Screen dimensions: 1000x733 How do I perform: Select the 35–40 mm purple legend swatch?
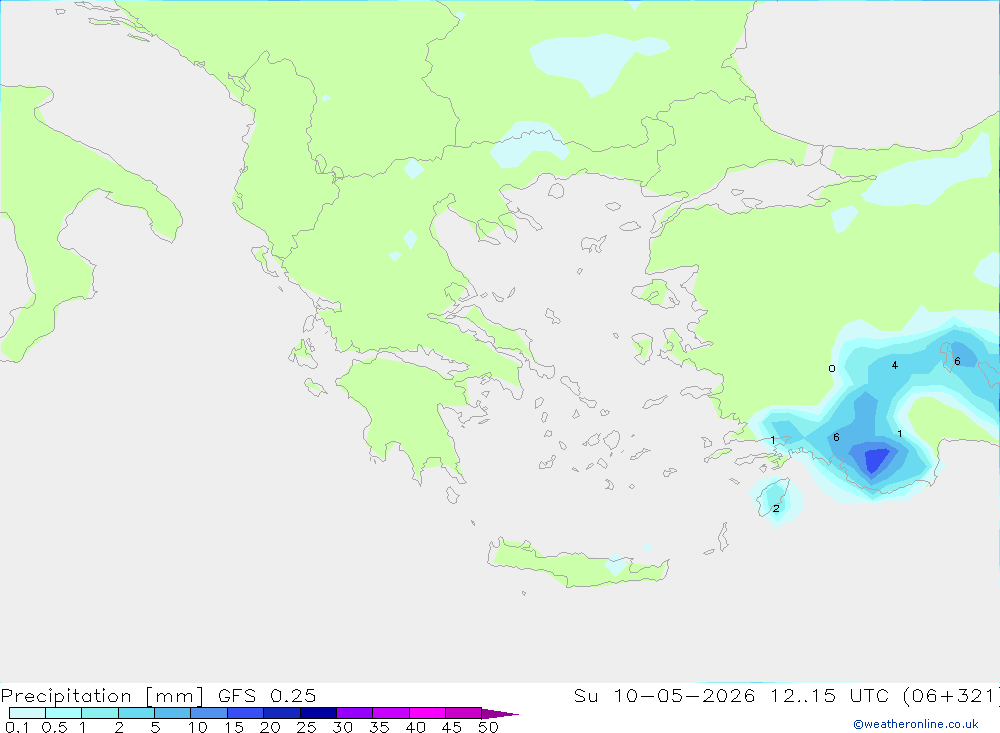390,713
